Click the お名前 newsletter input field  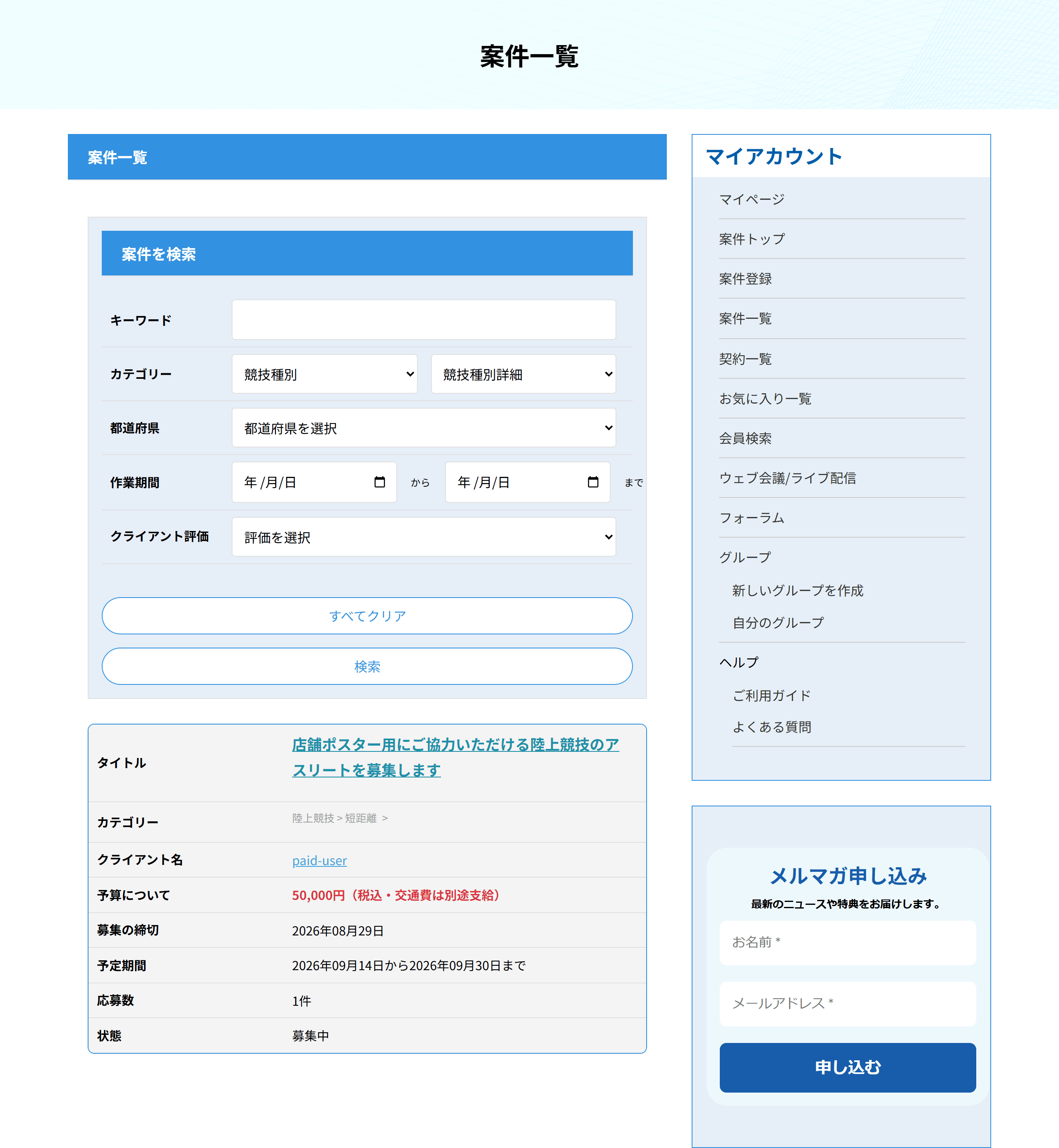[848, 942]
